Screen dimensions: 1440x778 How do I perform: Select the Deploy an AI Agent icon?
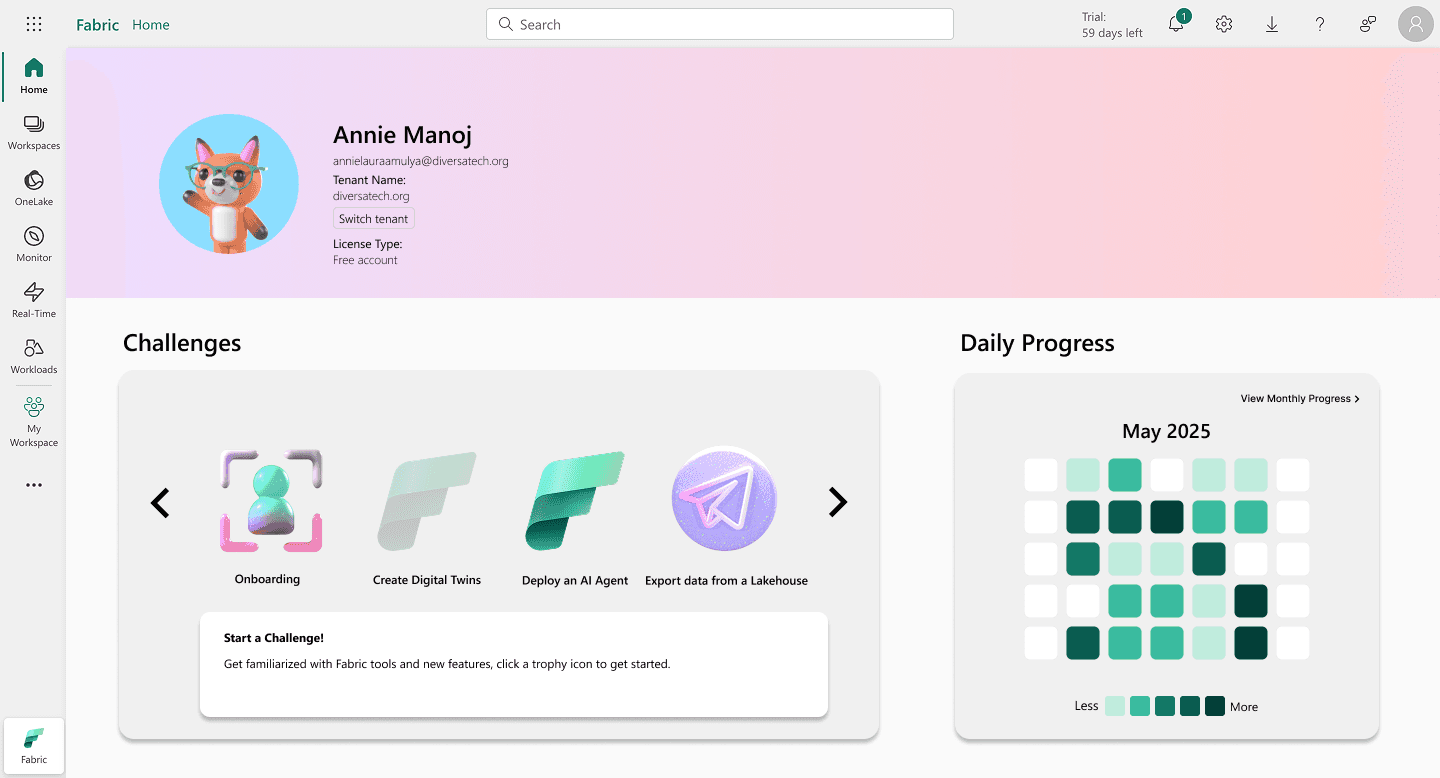(x=575, y=501)
